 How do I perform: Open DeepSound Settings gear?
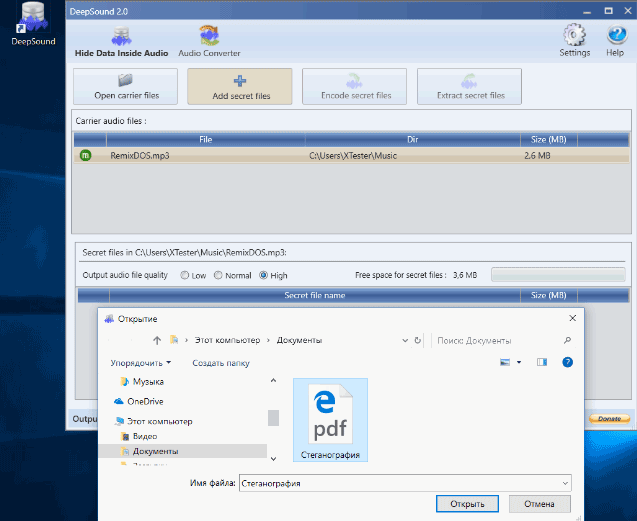(574, 41)
